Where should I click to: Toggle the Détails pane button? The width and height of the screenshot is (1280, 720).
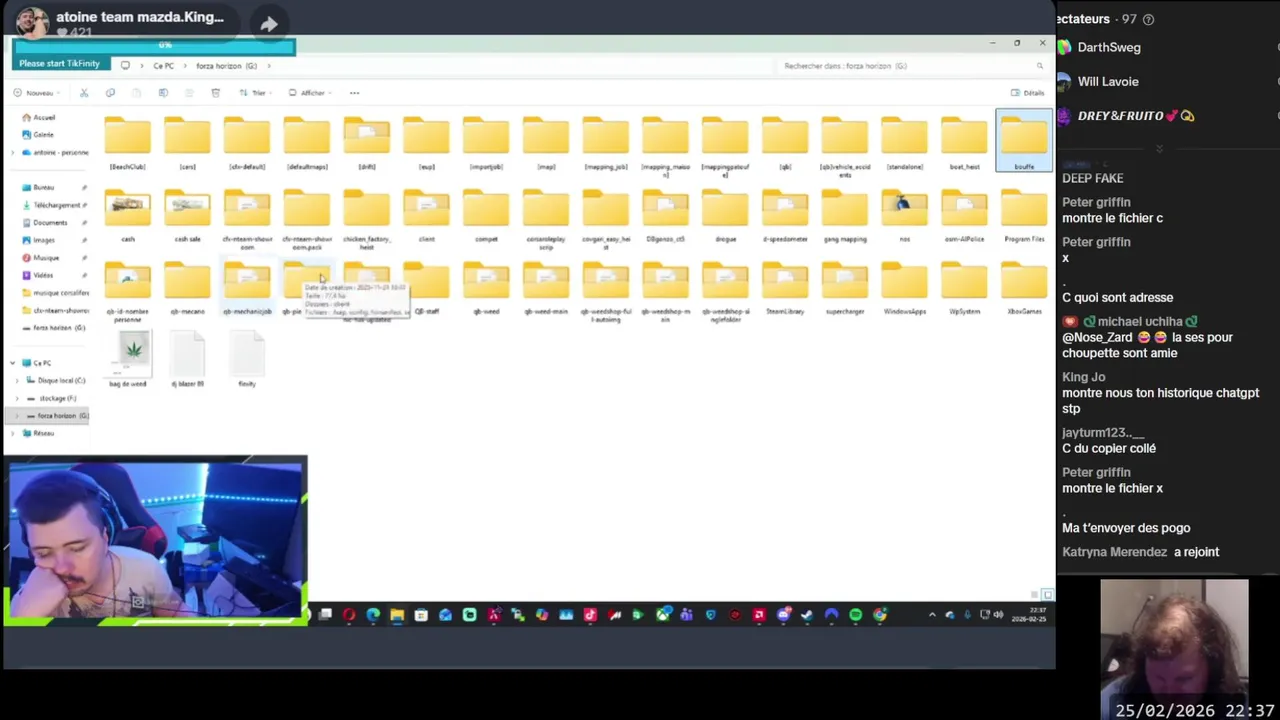coord(1028,93)
